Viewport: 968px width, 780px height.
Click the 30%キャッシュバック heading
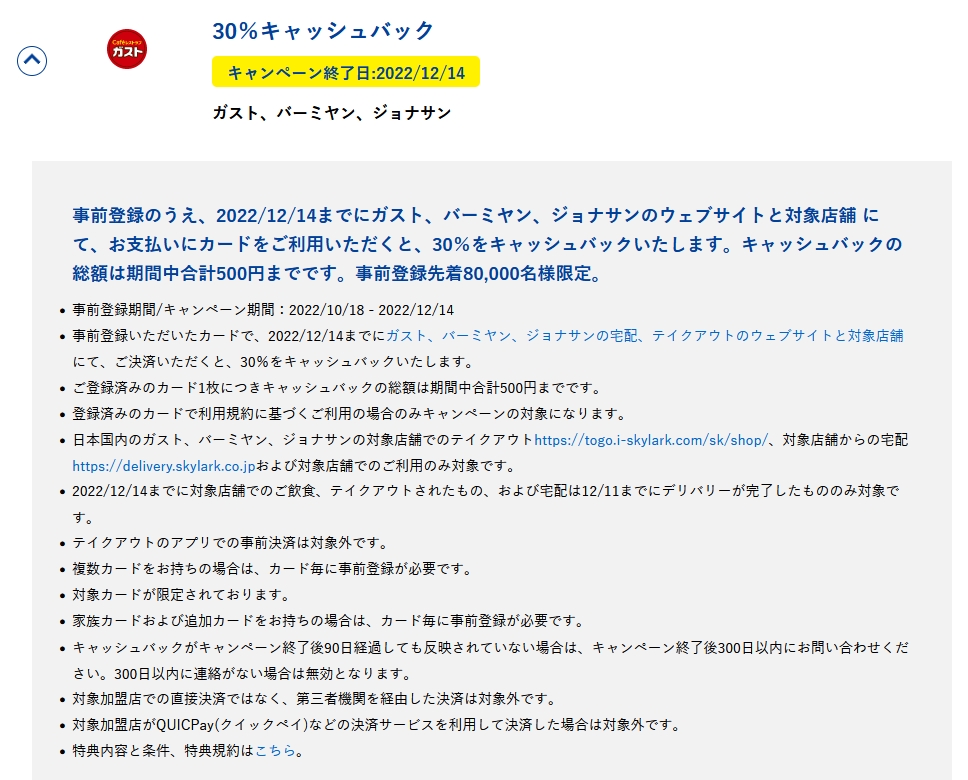323,30
